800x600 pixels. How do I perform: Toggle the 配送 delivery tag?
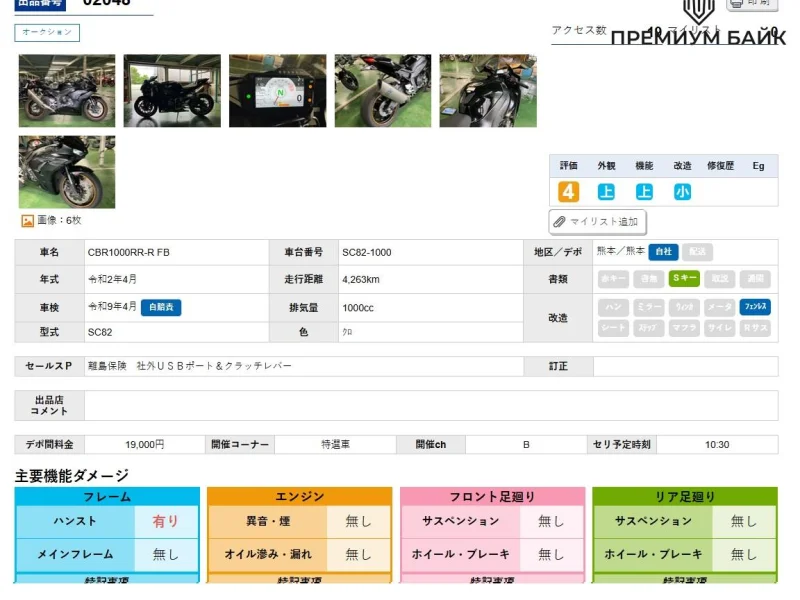[x=698, y=252]
